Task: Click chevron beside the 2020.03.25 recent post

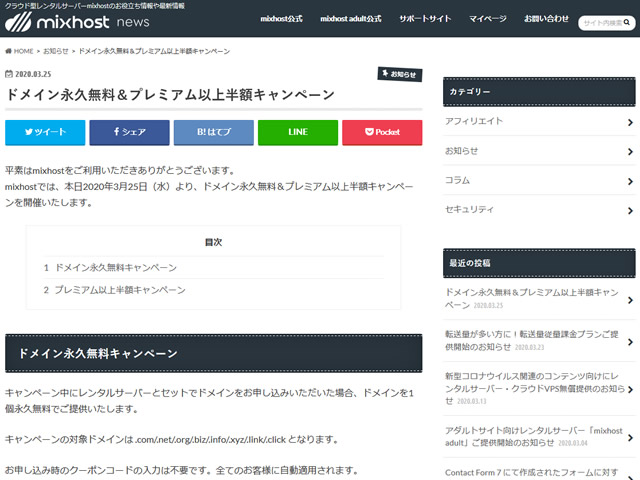Action: (x=630, y=300)
